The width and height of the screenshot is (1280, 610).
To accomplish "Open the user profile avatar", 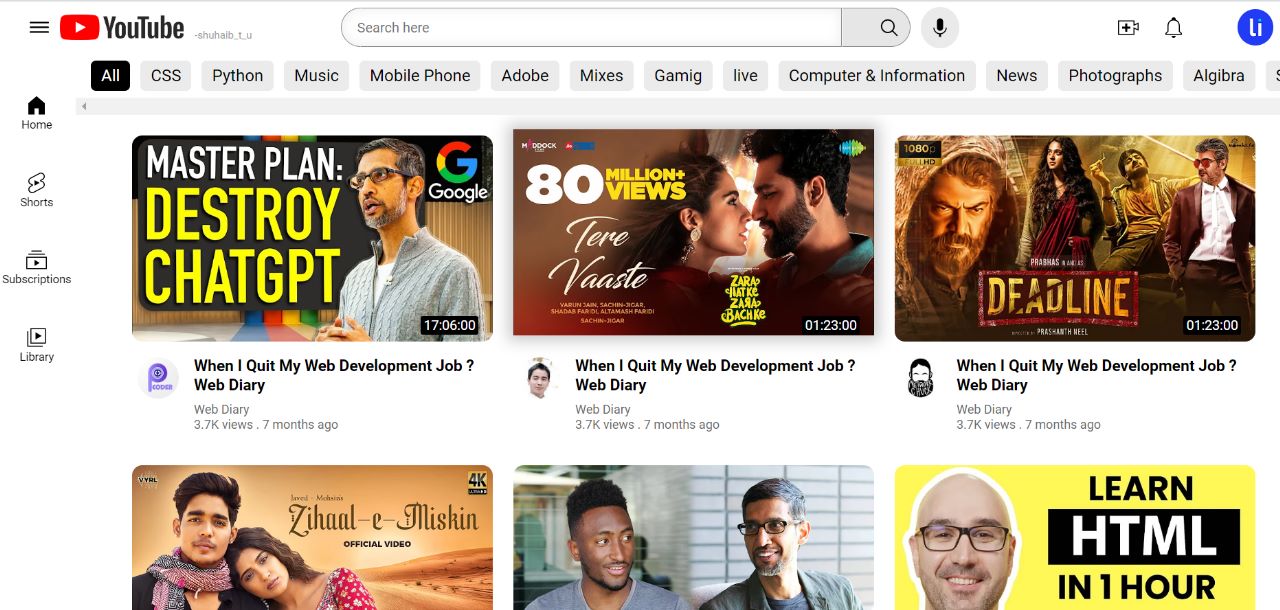I will (1254, 28).
